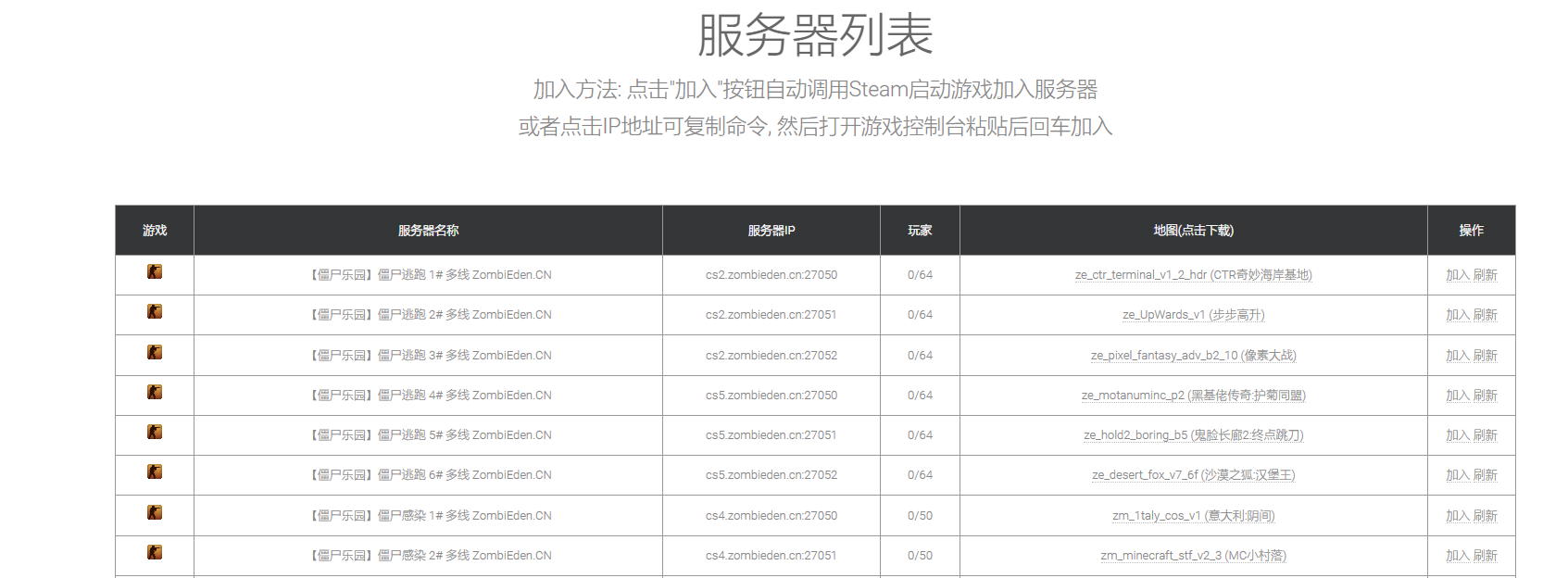Copy IP cs5.zombieden.cn:27052
Screen dimensions: 1568x578
[771, 475]
